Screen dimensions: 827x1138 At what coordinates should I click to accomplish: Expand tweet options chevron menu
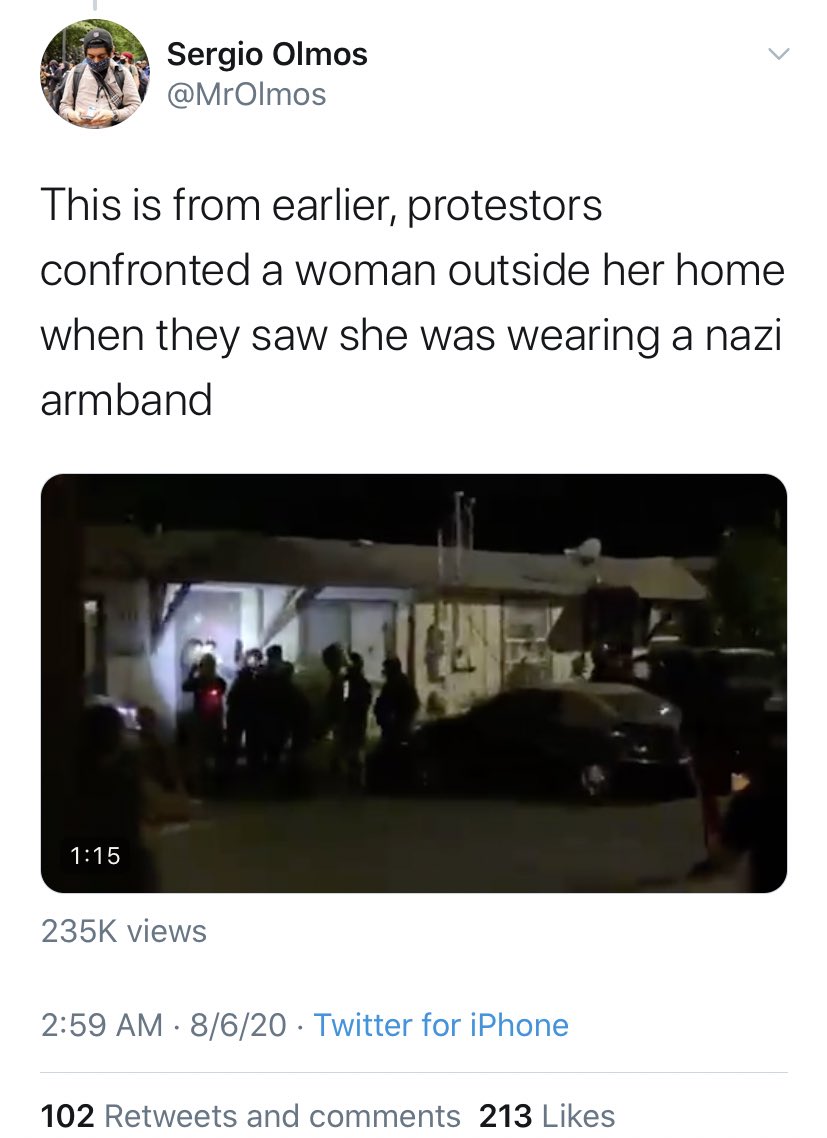tap(778, 54)
